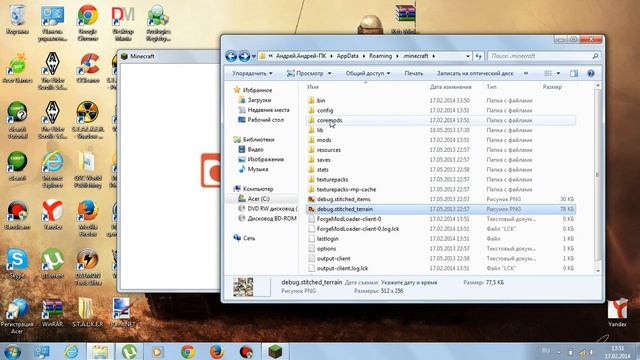Expand the chevron after AppData in address bar
The height and width of the screenshot is (360, 640).
pos(364,56)
